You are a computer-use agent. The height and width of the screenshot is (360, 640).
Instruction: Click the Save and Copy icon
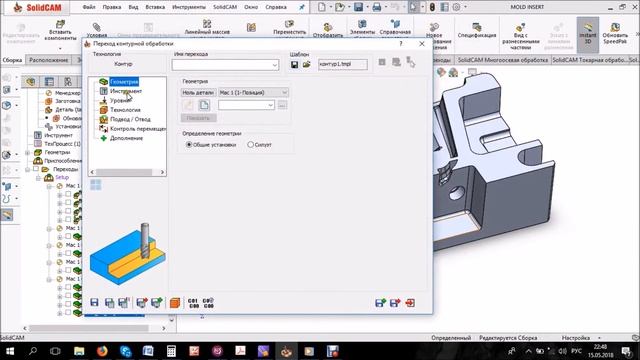point(109,302)
